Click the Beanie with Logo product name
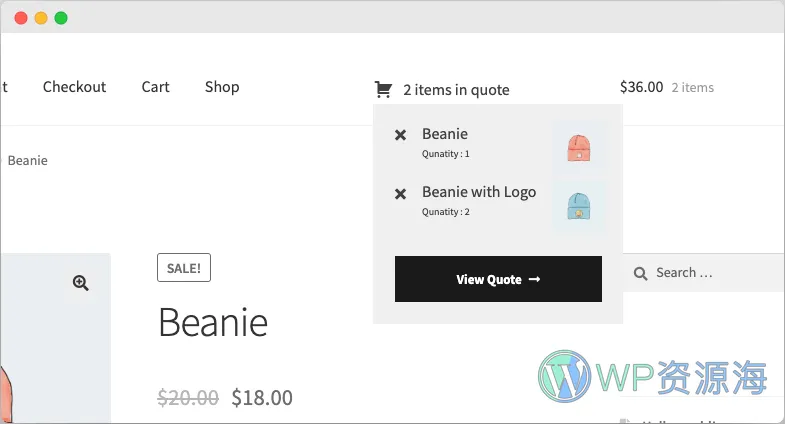Screen dimensions: 785x424 pos(479,192)
